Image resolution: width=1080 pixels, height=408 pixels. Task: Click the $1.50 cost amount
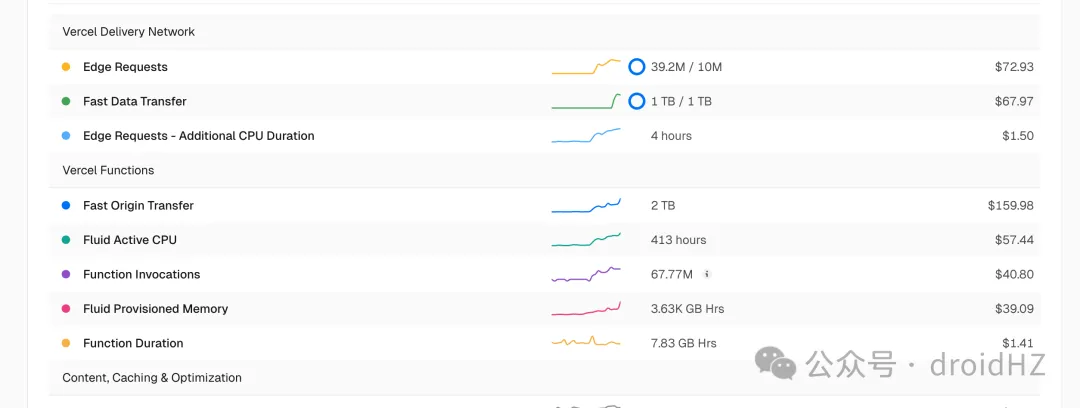click(x=1018, y=136)
